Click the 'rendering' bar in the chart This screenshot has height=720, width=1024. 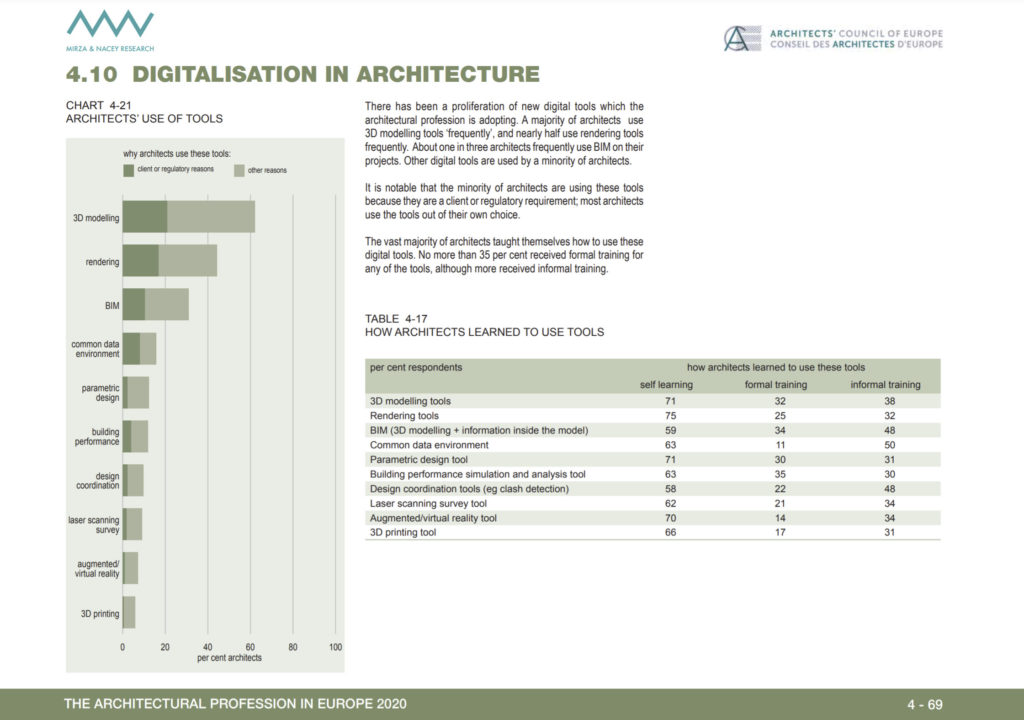pyautogui.click(x=170, y=261)
